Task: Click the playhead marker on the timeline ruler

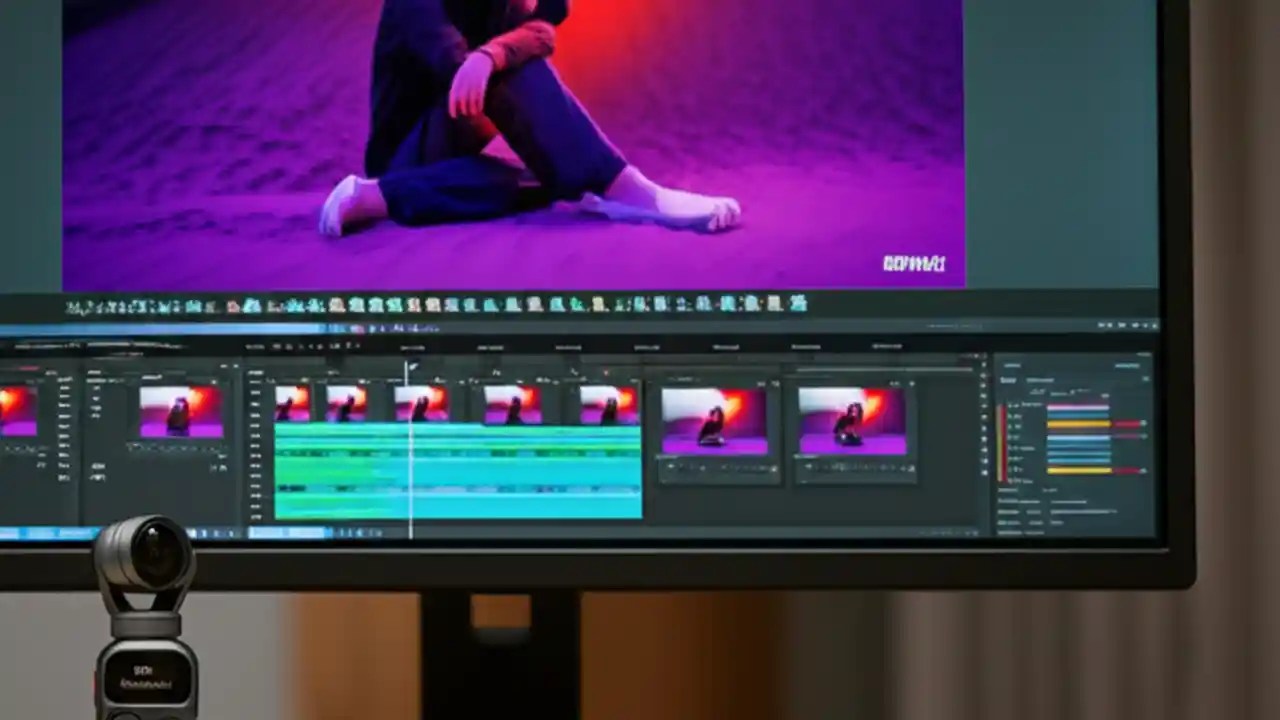Action: pyautogui.click(x=412, y=368)
